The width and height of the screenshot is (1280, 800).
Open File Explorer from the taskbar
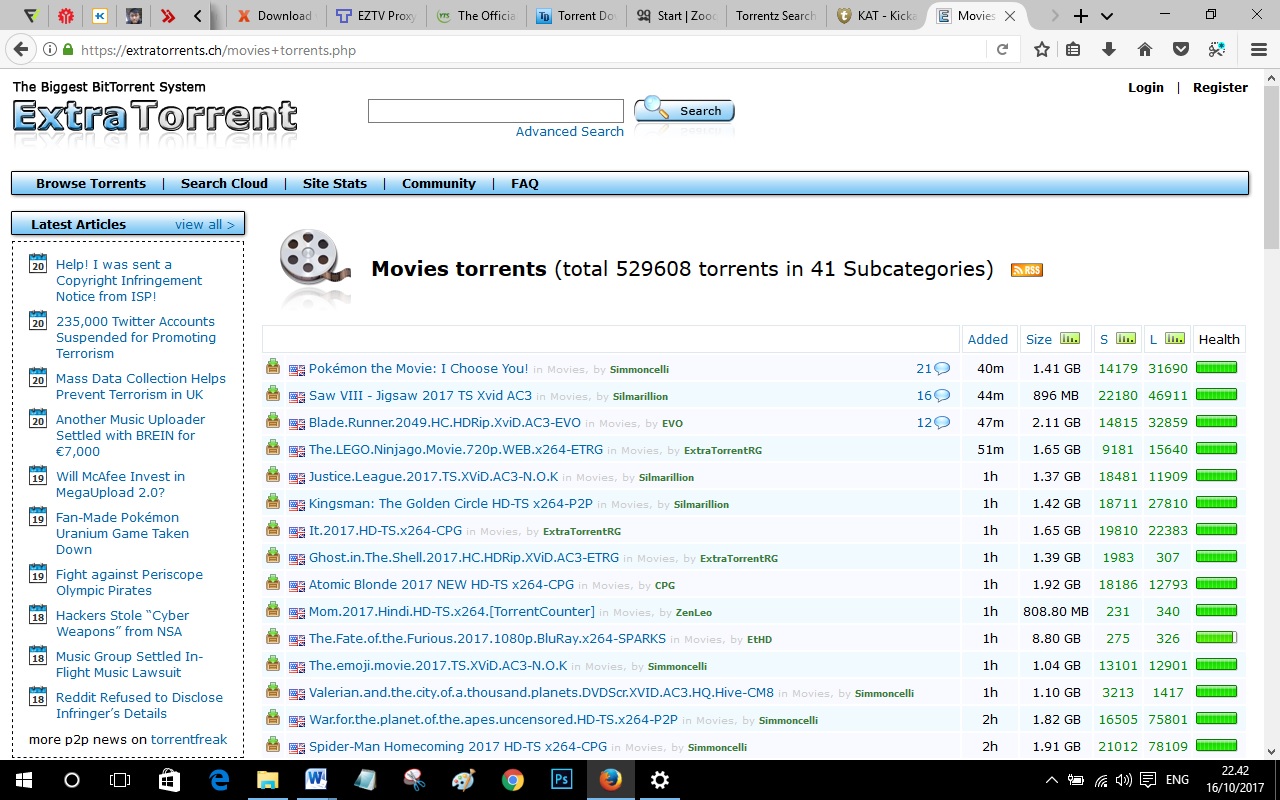point(267,780)
